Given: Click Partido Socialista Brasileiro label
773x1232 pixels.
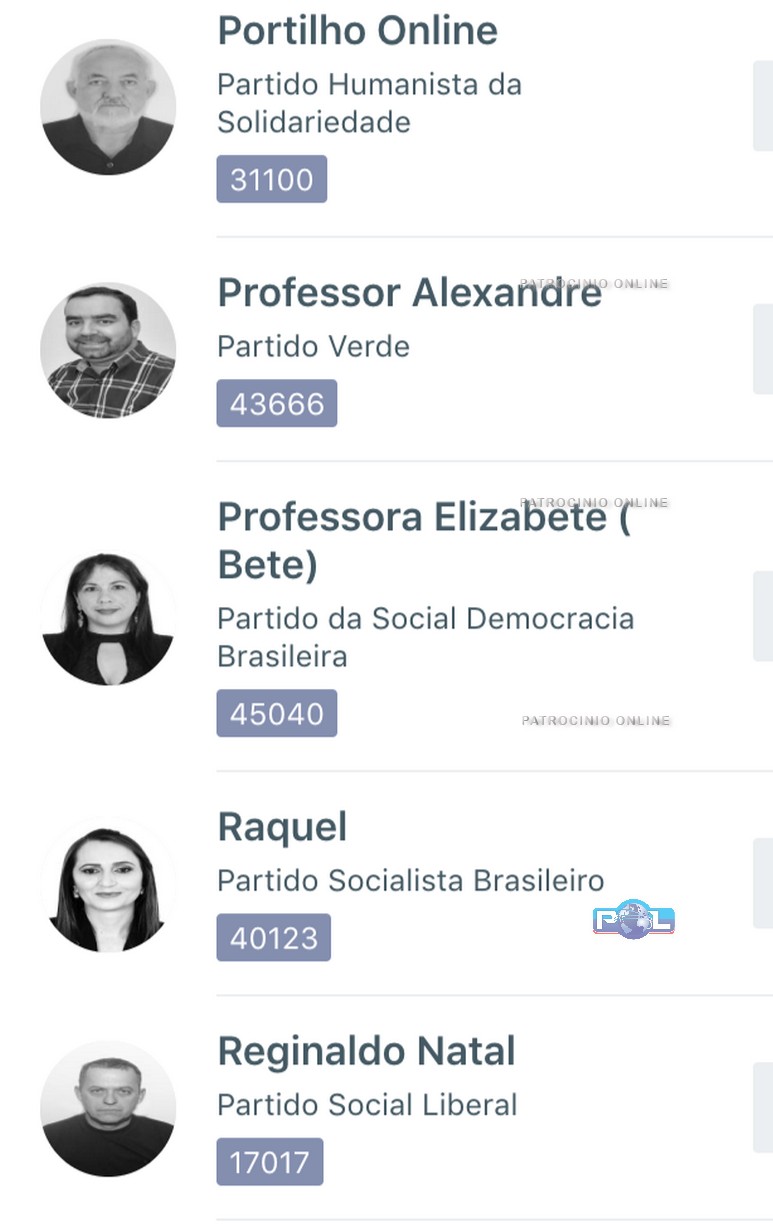Looking at the screenshot, I should 410,881.
